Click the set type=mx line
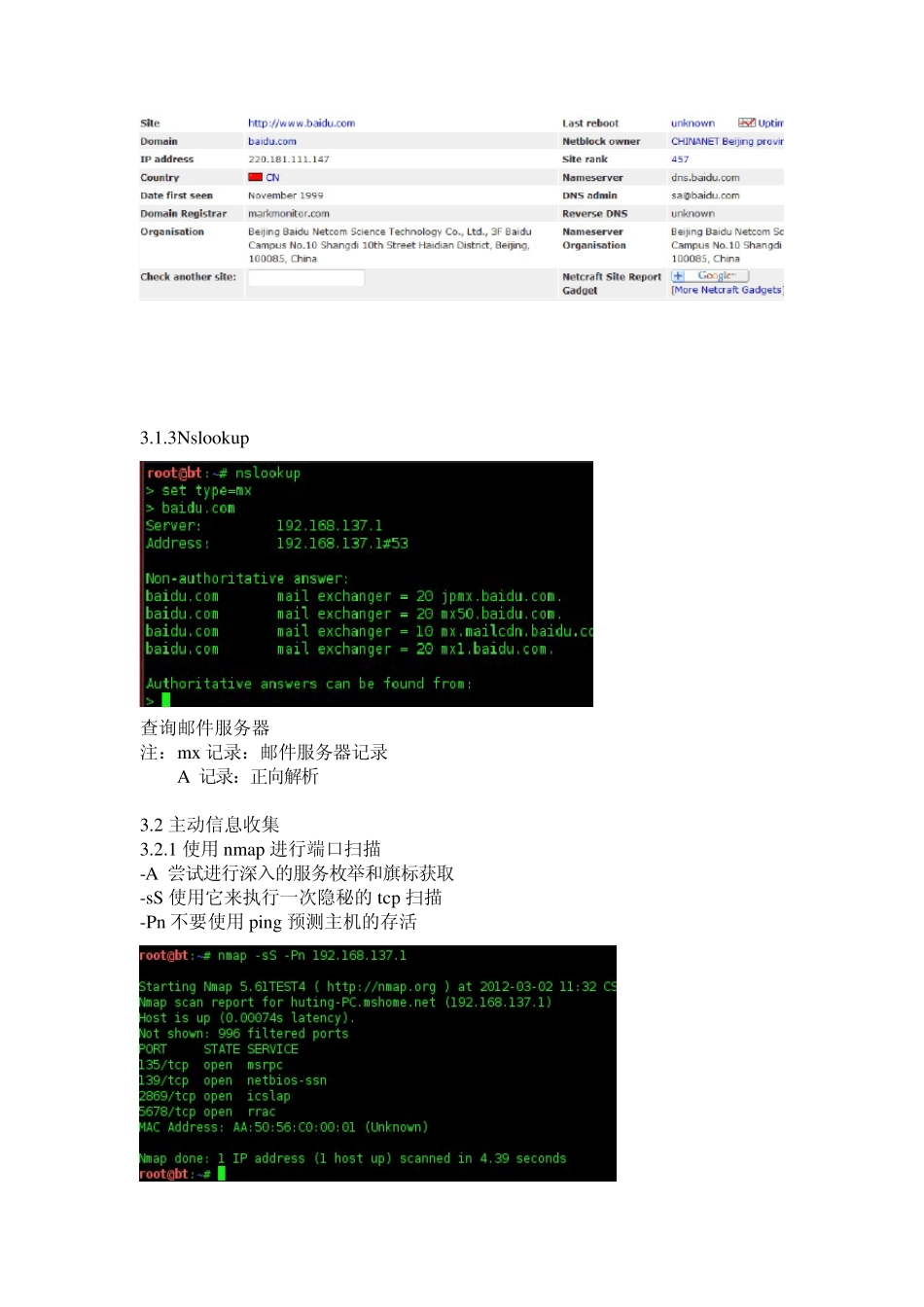924x1307 pixels. (198, 491)
